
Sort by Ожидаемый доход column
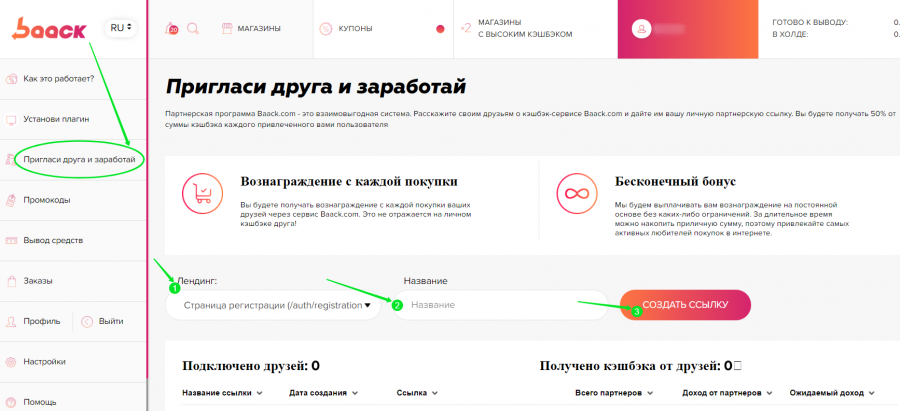point(832,393)
